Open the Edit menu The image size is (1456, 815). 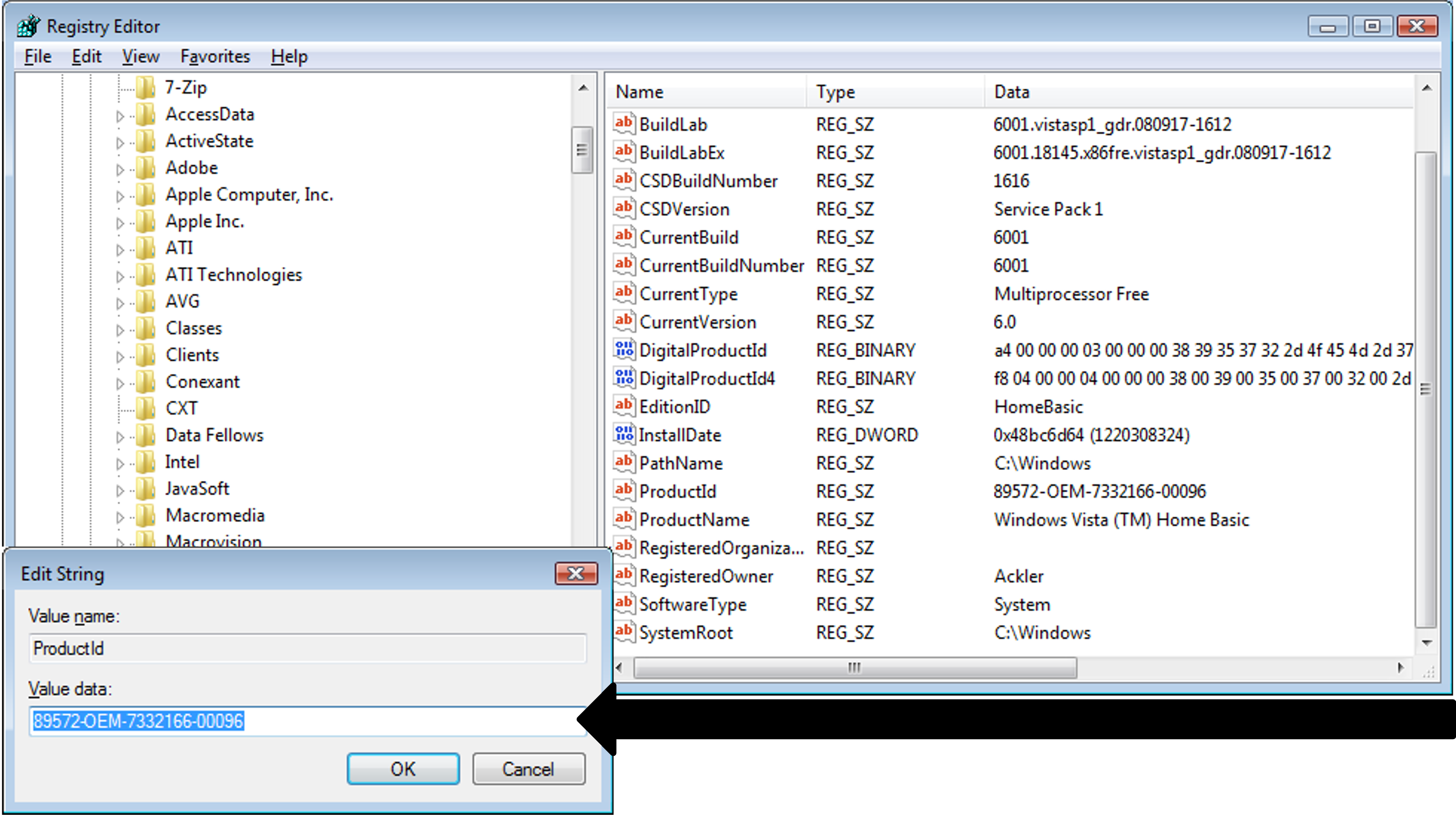click(x=87, y=56)
